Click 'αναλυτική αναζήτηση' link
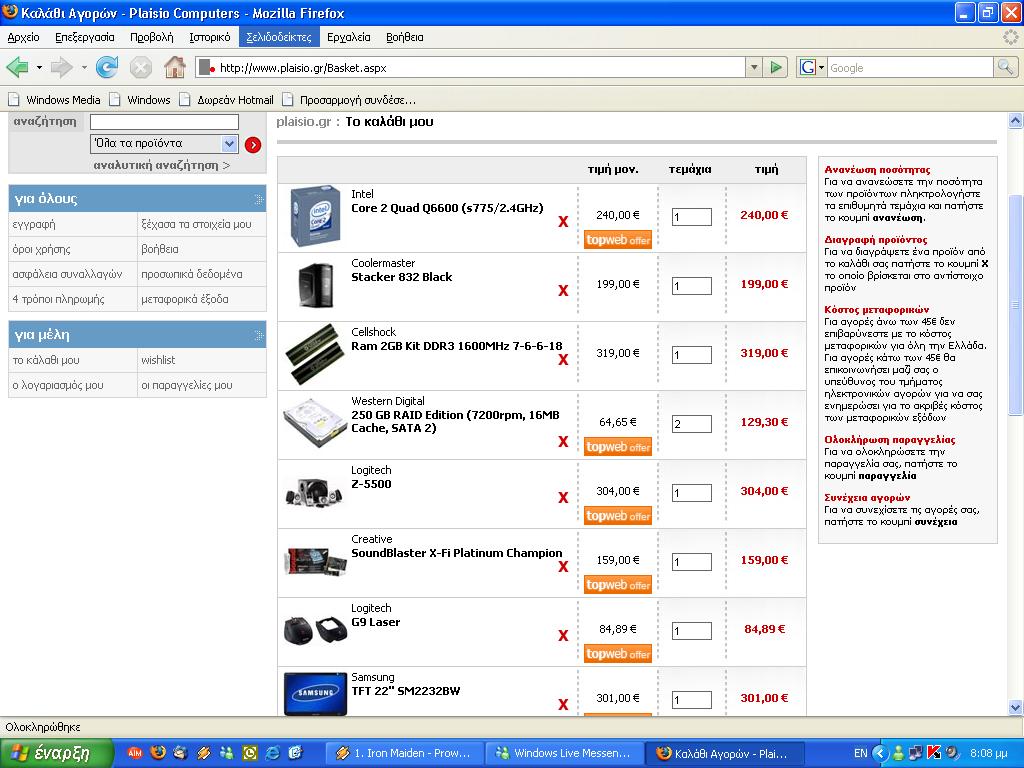 161,165
